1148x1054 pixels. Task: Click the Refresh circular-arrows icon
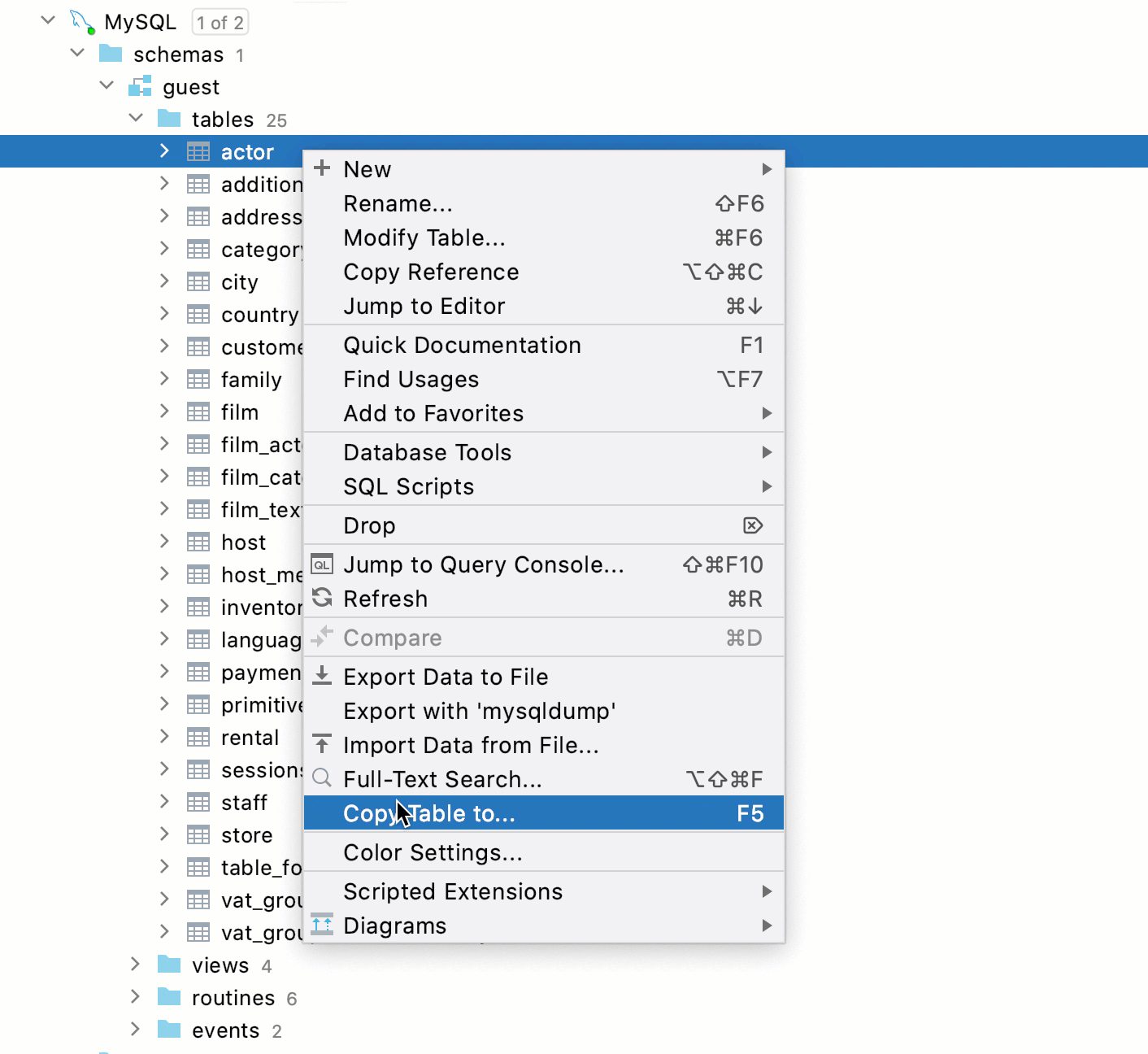click(x=321, y=599)
